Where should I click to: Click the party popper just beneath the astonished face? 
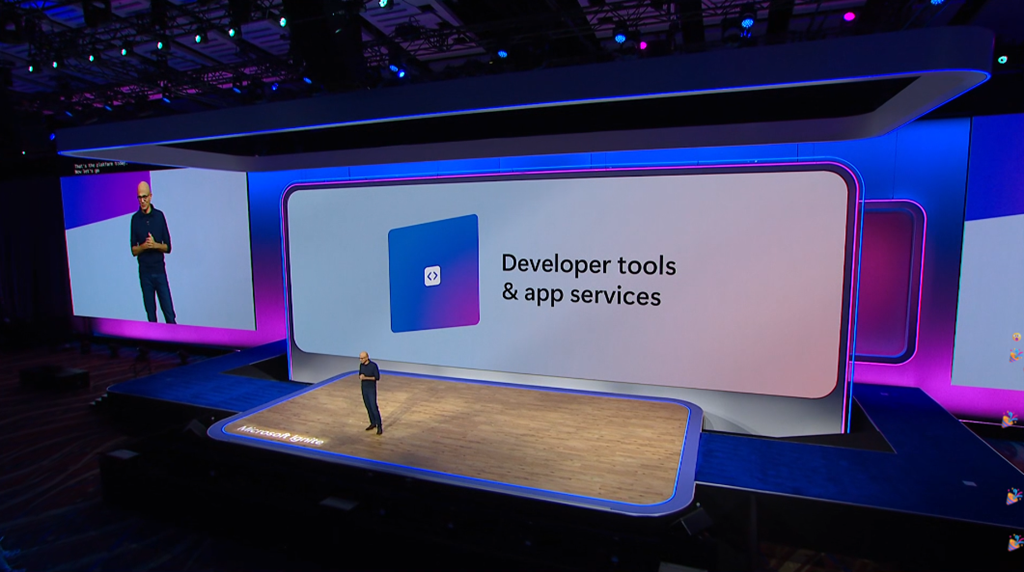[x=1016, y=355]
